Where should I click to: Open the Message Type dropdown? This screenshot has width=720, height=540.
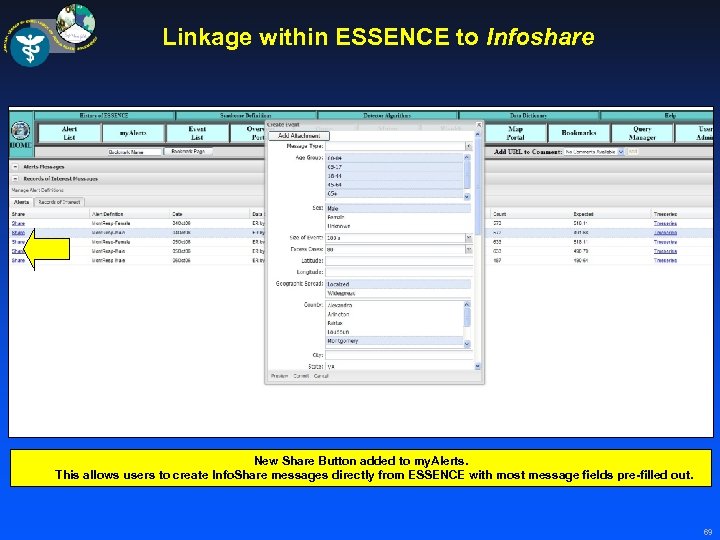pos(468,146)
